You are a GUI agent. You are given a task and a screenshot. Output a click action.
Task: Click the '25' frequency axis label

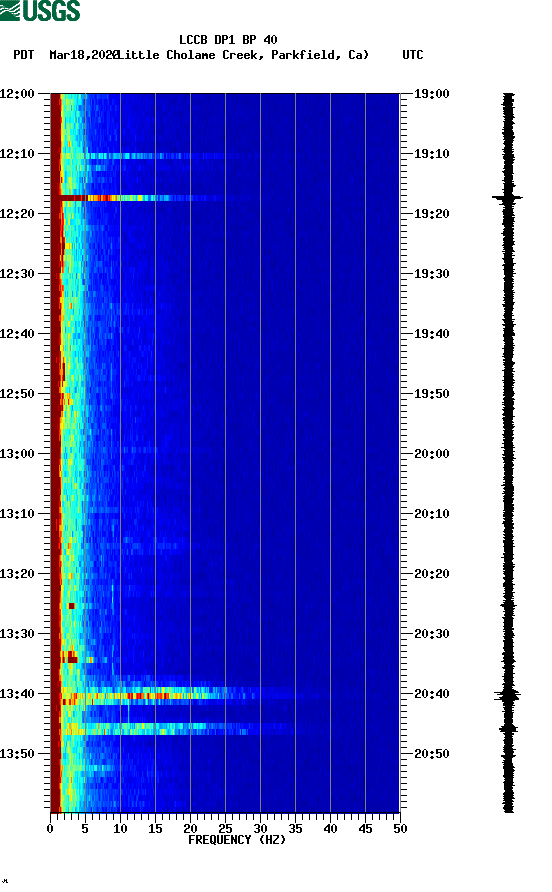tap(225, 829)
